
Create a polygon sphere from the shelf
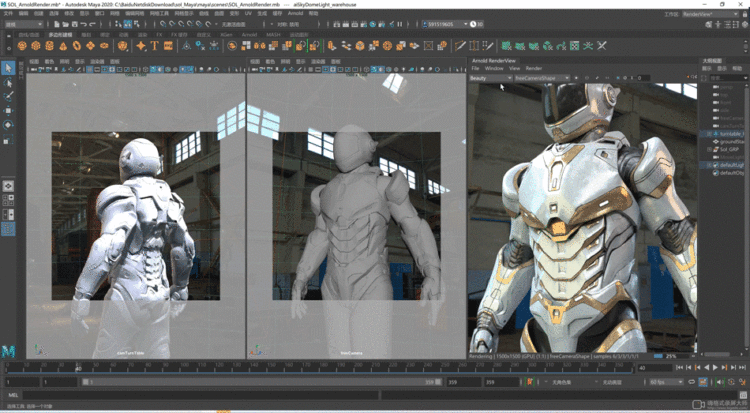click(22, 46)
